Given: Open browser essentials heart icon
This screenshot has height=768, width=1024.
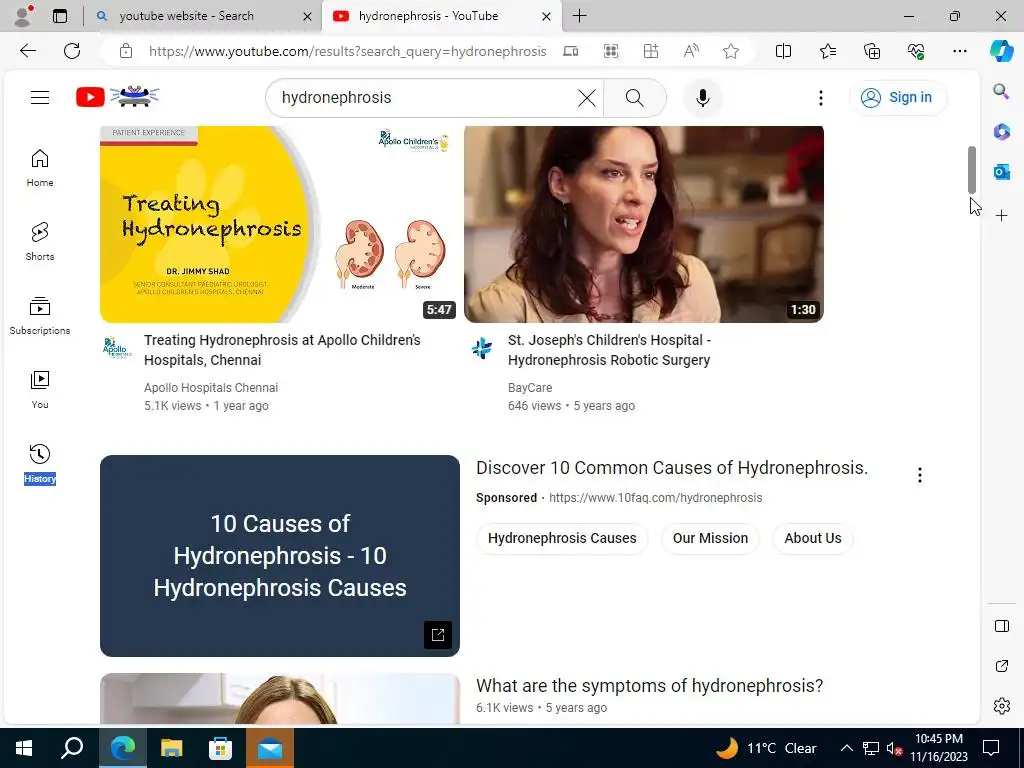Looking at the screenshot, I should point(916,51).
